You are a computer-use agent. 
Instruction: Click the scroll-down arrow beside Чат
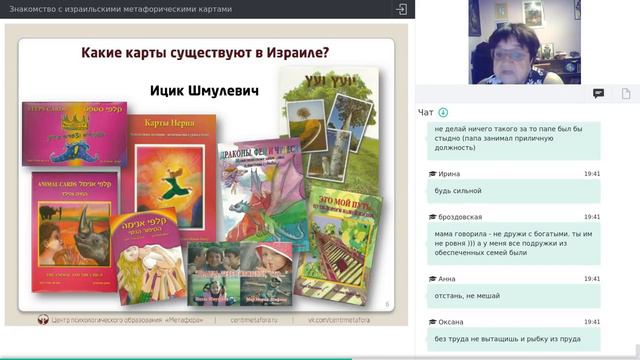coord(443,112)
